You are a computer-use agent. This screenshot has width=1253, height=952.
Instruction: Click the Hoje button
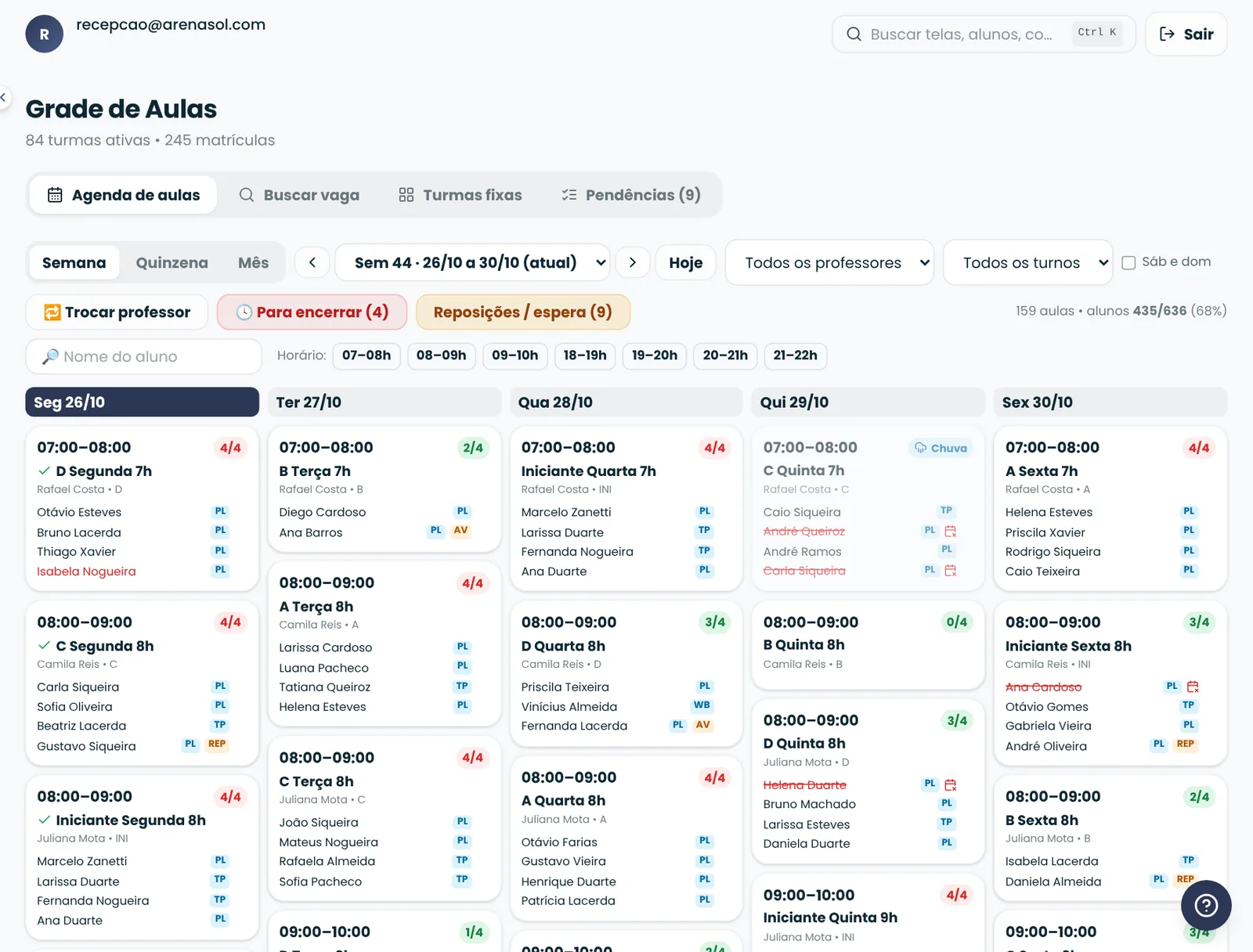pyautogui.click(x=685, y=262)
